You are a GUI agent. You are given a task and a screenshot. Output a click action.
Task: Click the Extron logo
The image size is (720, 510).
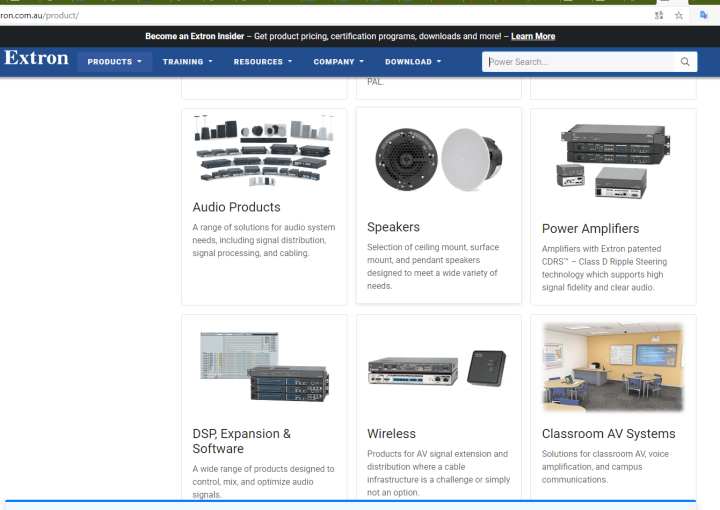click(36, 58)
